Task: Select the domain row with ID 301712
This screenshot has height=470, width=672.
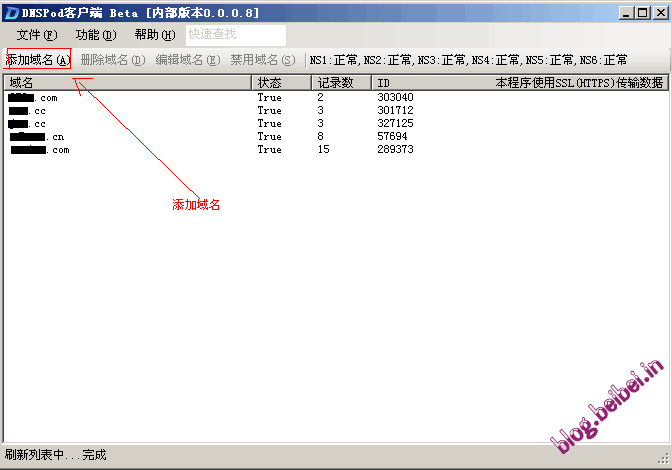Action: (336, 111)
